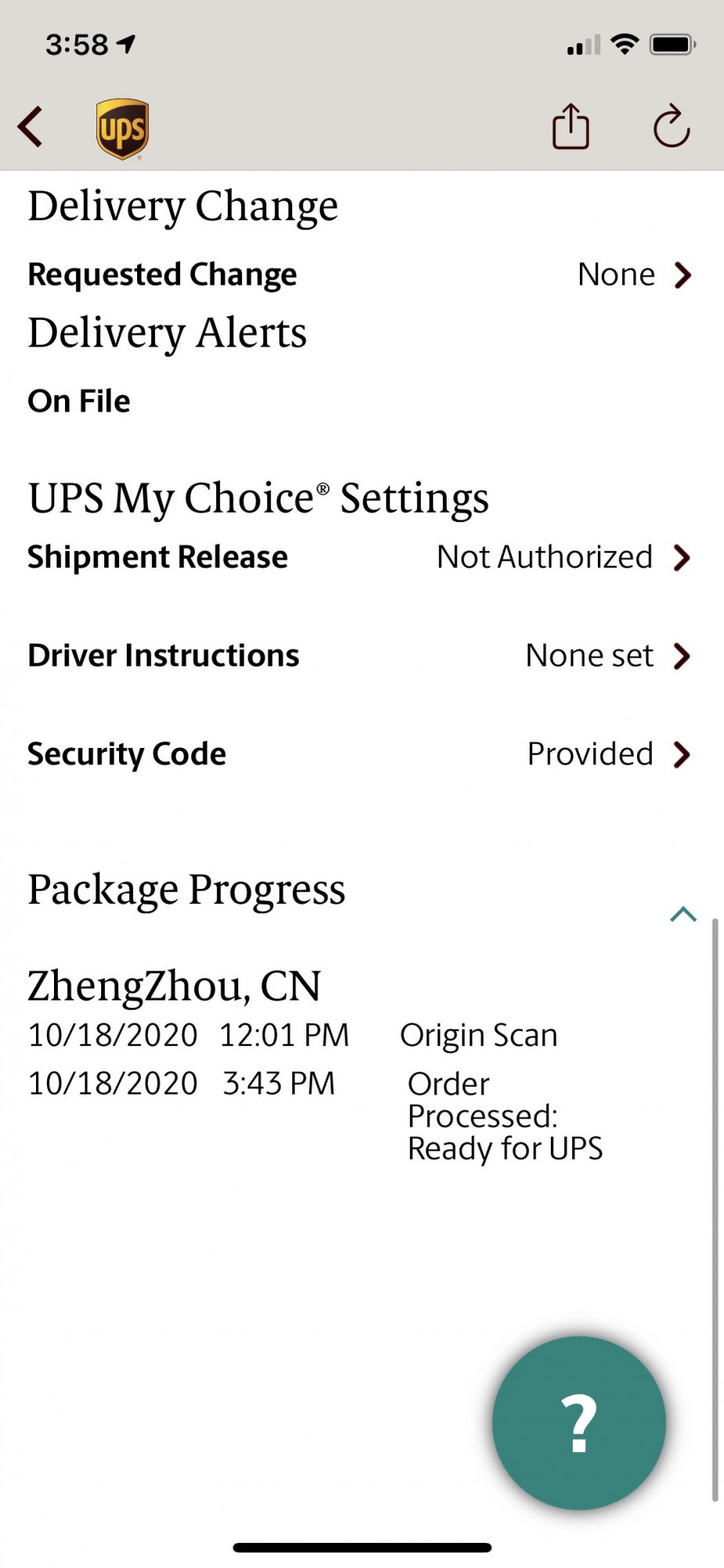Tap the cellular signal bars icon

[584, 45]
